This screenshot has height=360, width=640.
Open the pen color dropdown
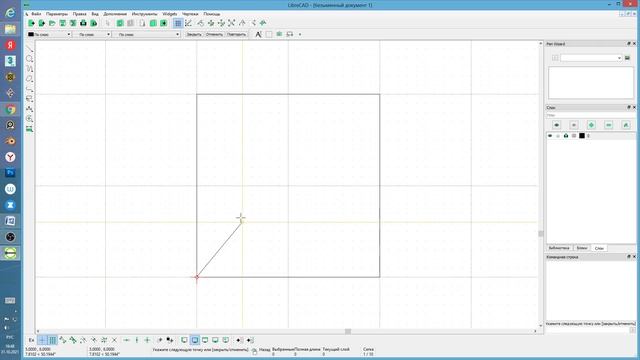pos(49,35)
